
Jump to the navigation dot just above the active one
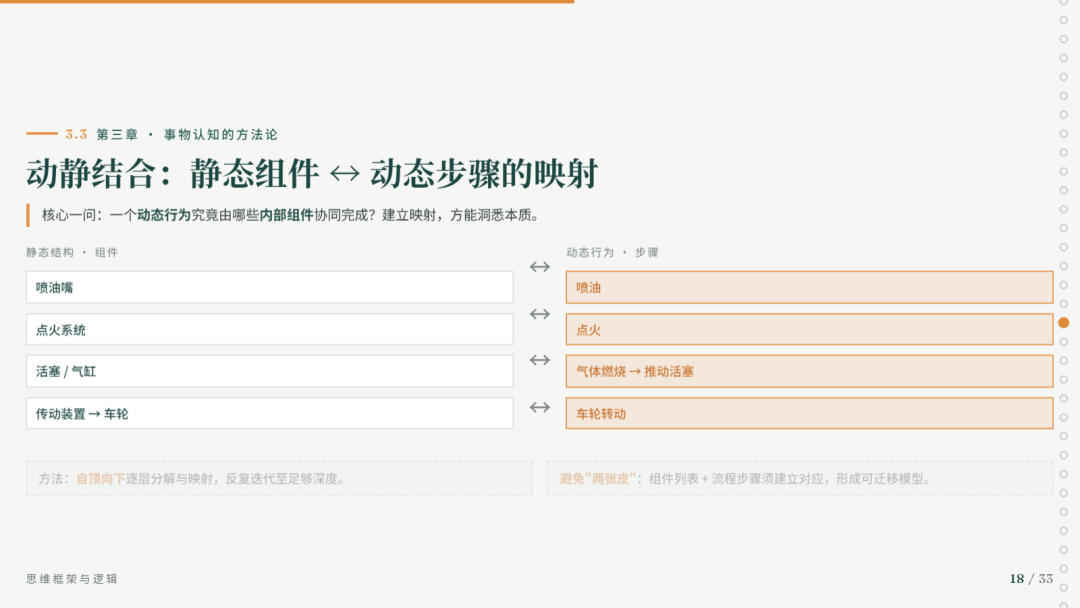1063,304
